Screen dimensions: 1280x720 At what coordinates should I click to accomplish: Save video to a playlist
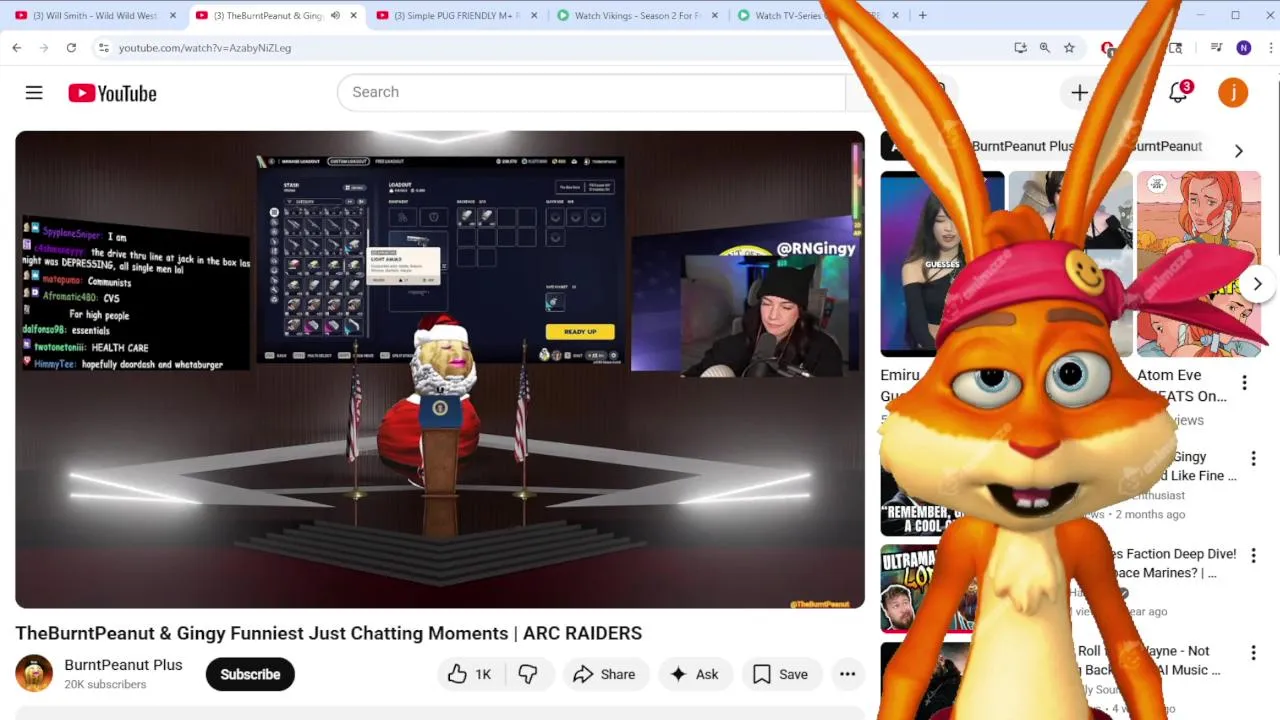[x=780, y=674]
